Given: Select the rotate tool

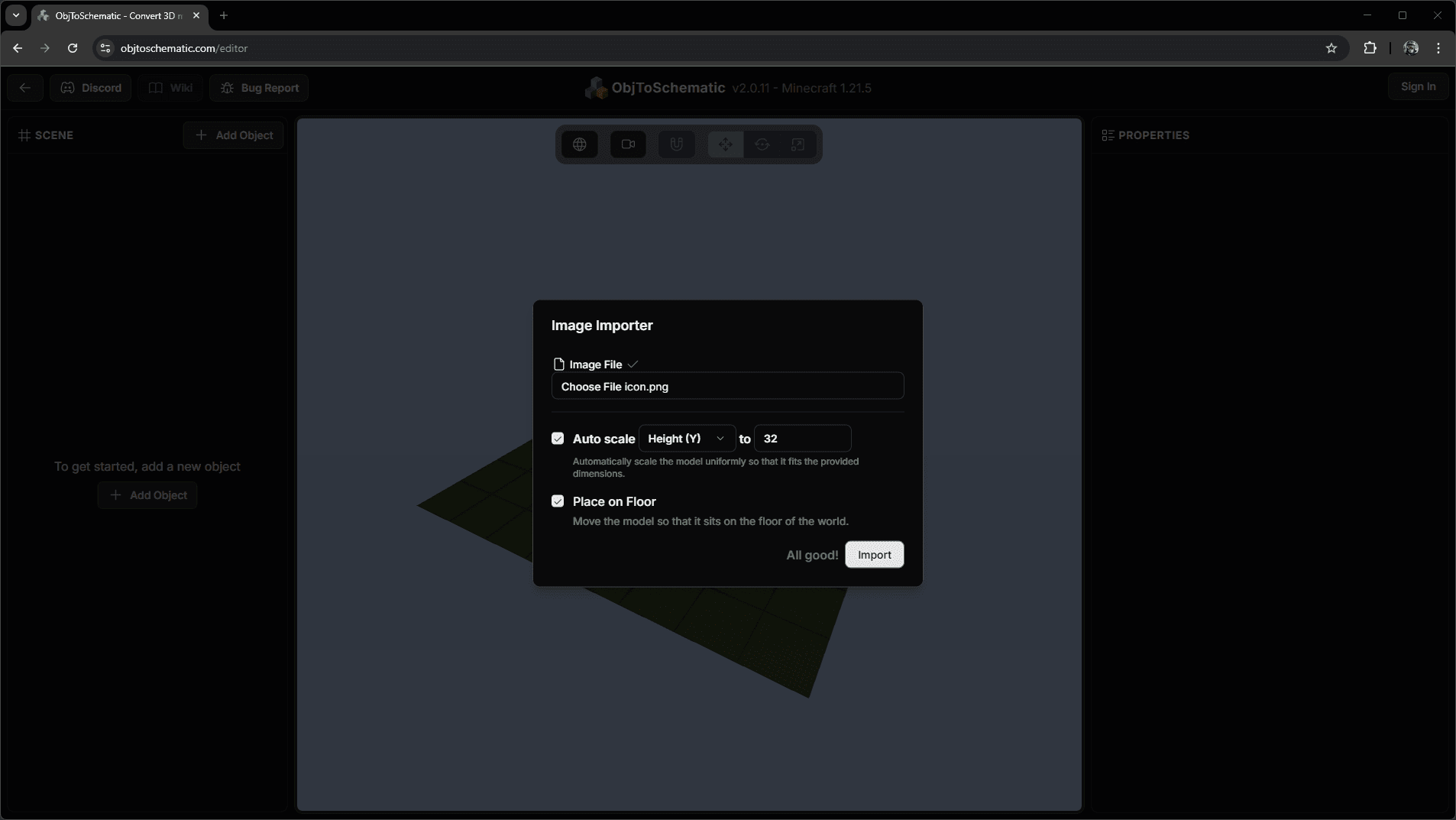Looking at the screenshot, I should (x=762, y=144).
